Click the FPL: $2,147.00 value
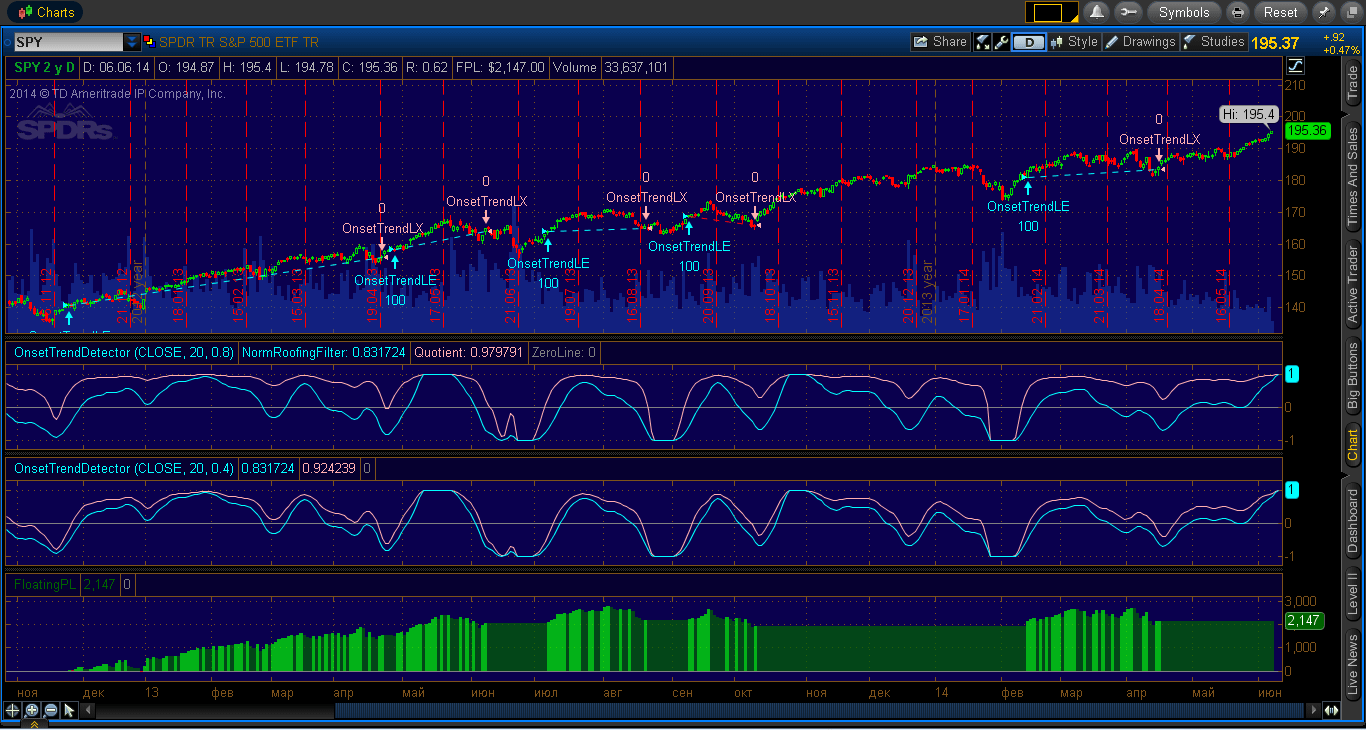 [x=500, y=68]
